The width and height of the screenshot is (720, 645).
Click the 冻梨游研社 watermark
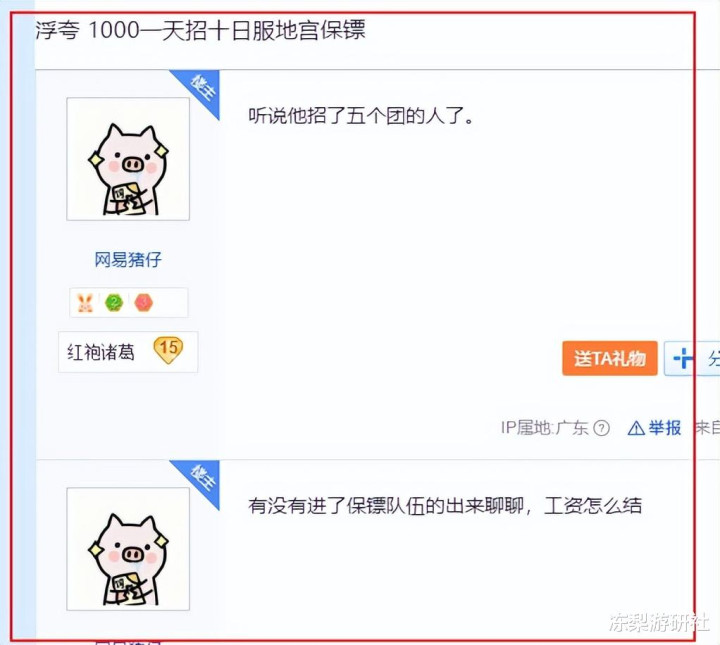click(x=658, y=622)
